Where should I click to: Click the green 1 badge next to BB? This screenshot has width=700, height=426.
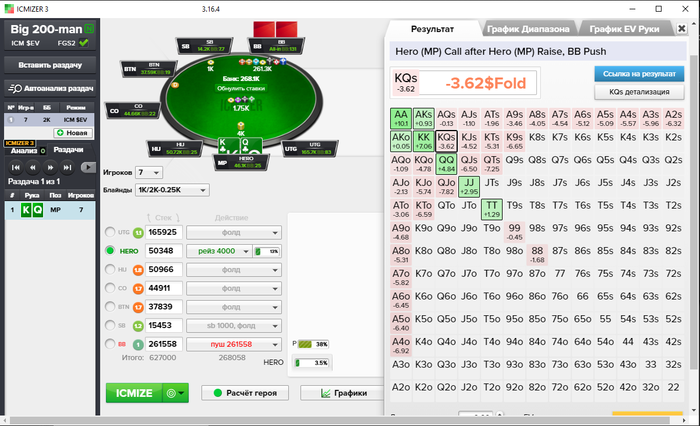tap(138, 344)
